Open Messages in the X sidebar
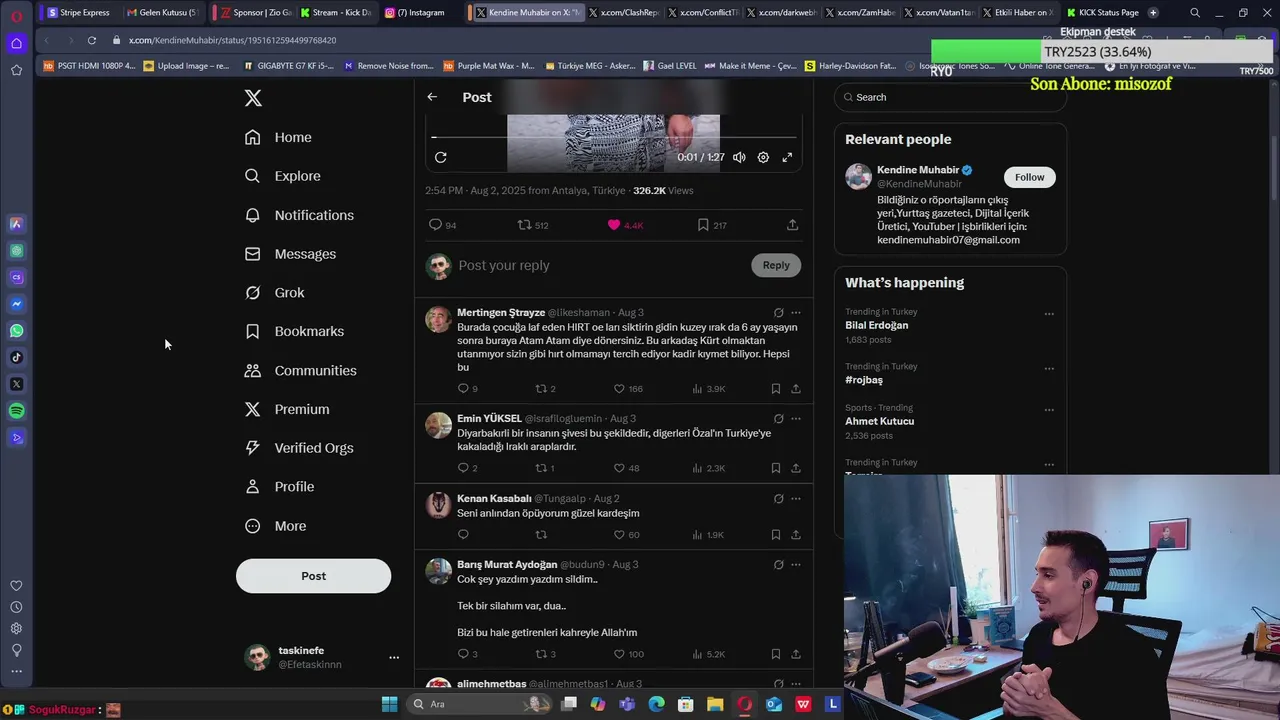Viewport: 1280px width, 720px height. [x=291, y=254]
